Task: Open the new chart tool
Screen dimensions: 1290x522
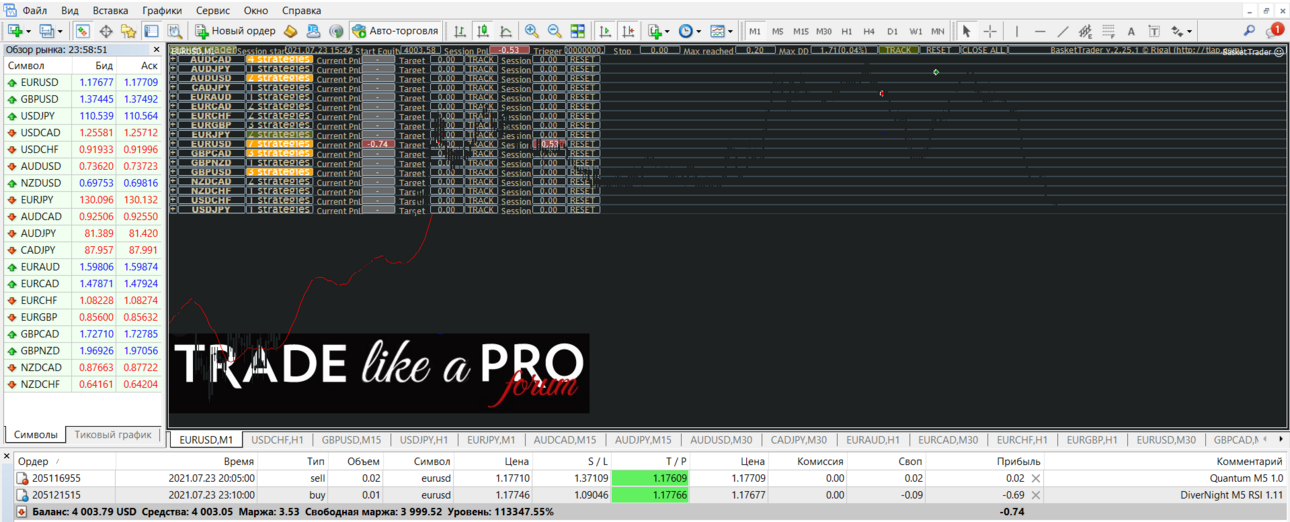Action: [14, 31]
